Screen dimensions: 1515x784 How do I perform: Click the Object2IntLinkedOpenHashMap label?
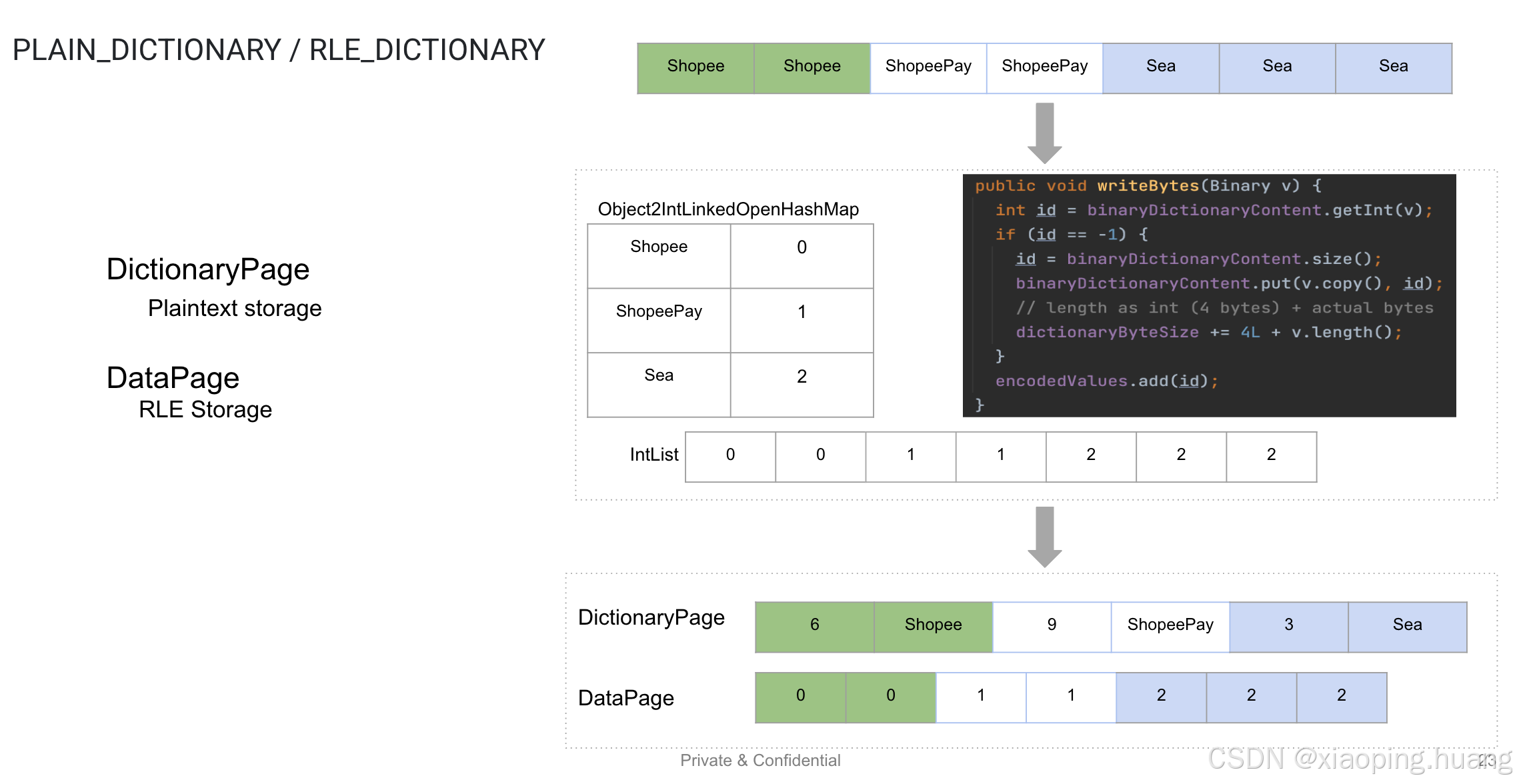pos(727,209)
